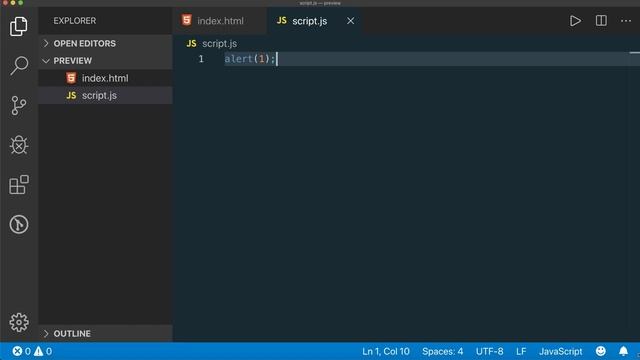The image size is (640, 360).
Task: Change end of line sequence LF
Action: (521, 351)
